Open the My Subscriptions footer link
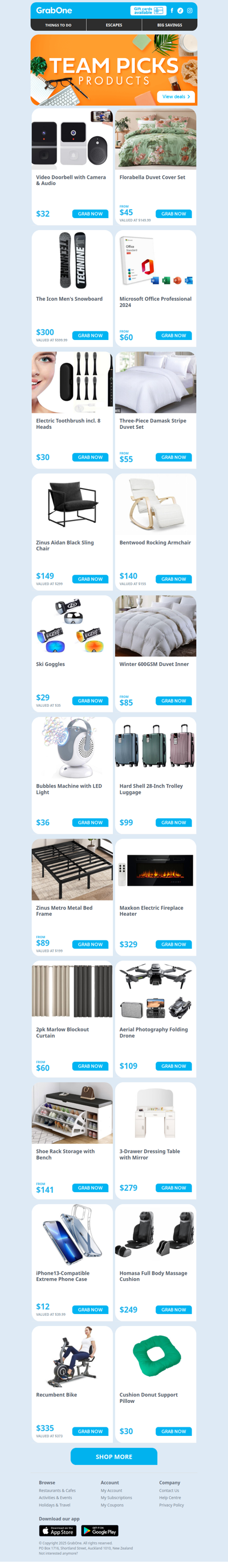 click(116, 1497)
